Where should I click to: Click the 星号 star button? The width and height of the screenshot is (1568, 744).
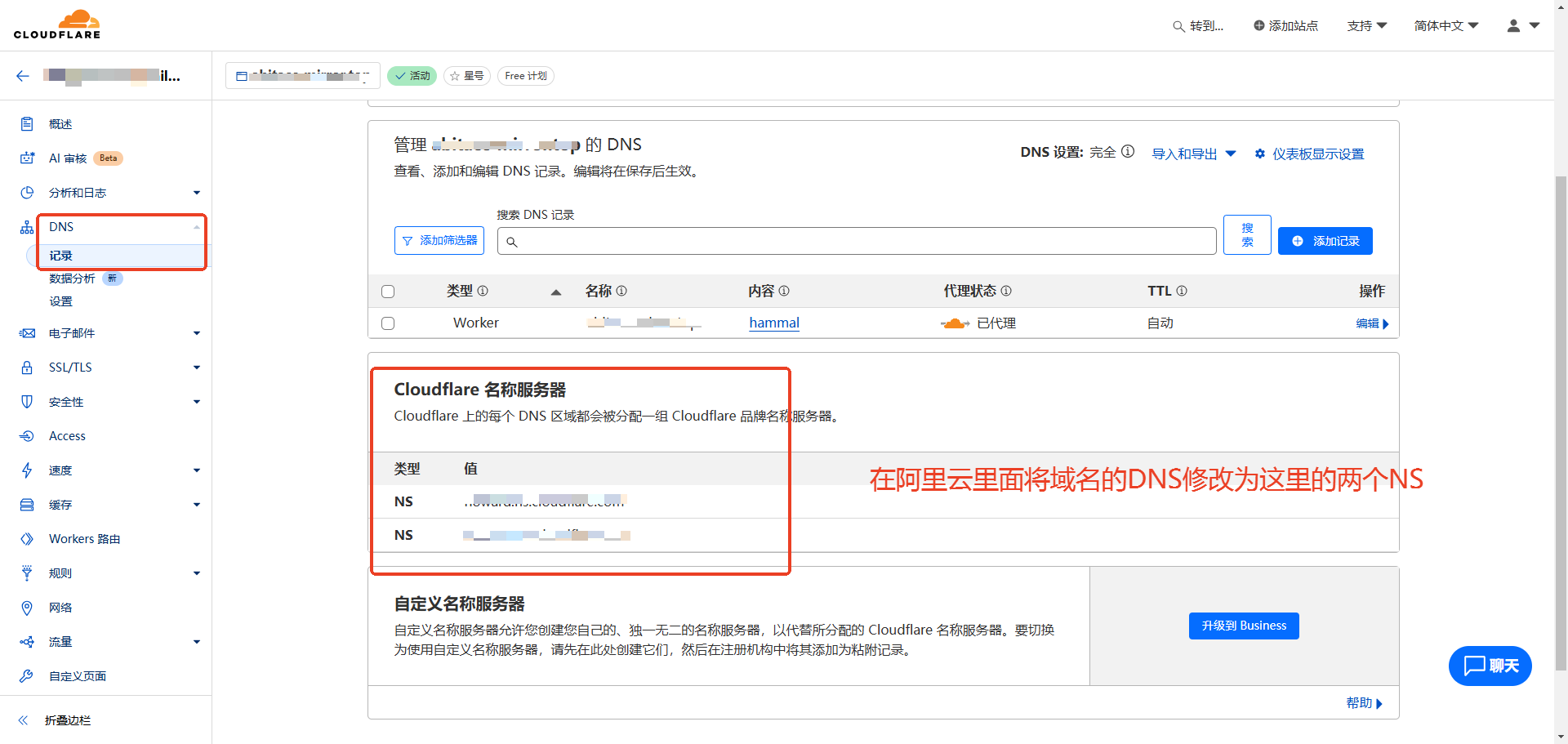(467, 76)
